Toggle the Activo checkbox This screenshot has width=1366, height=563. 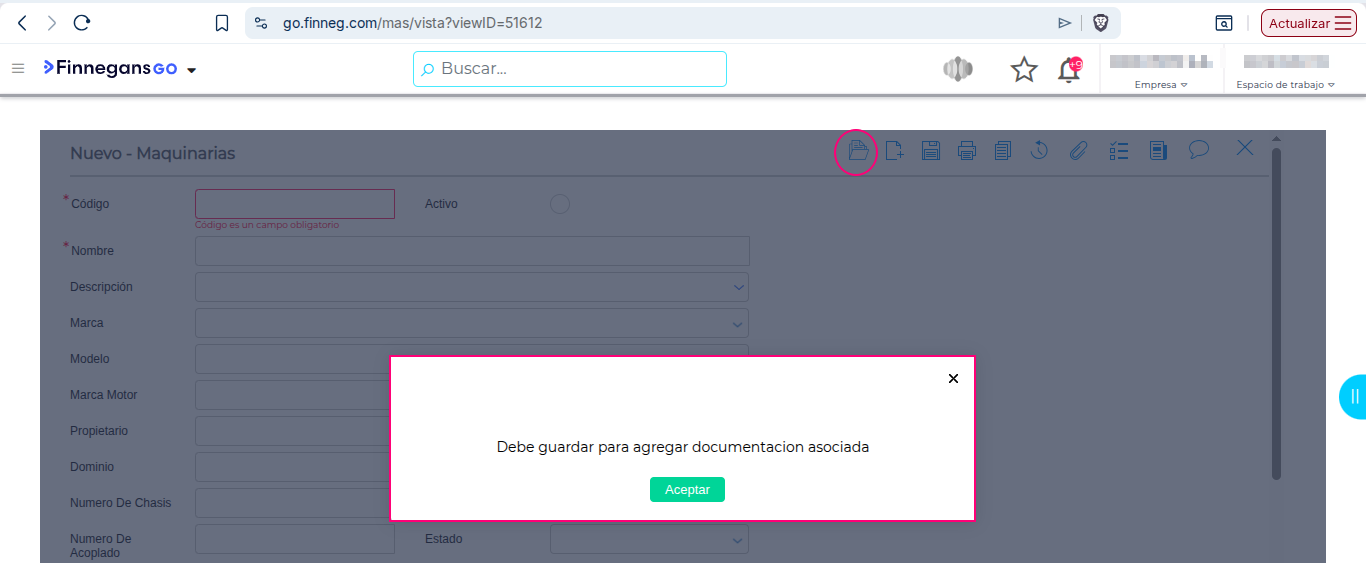[x=560, y=204]
